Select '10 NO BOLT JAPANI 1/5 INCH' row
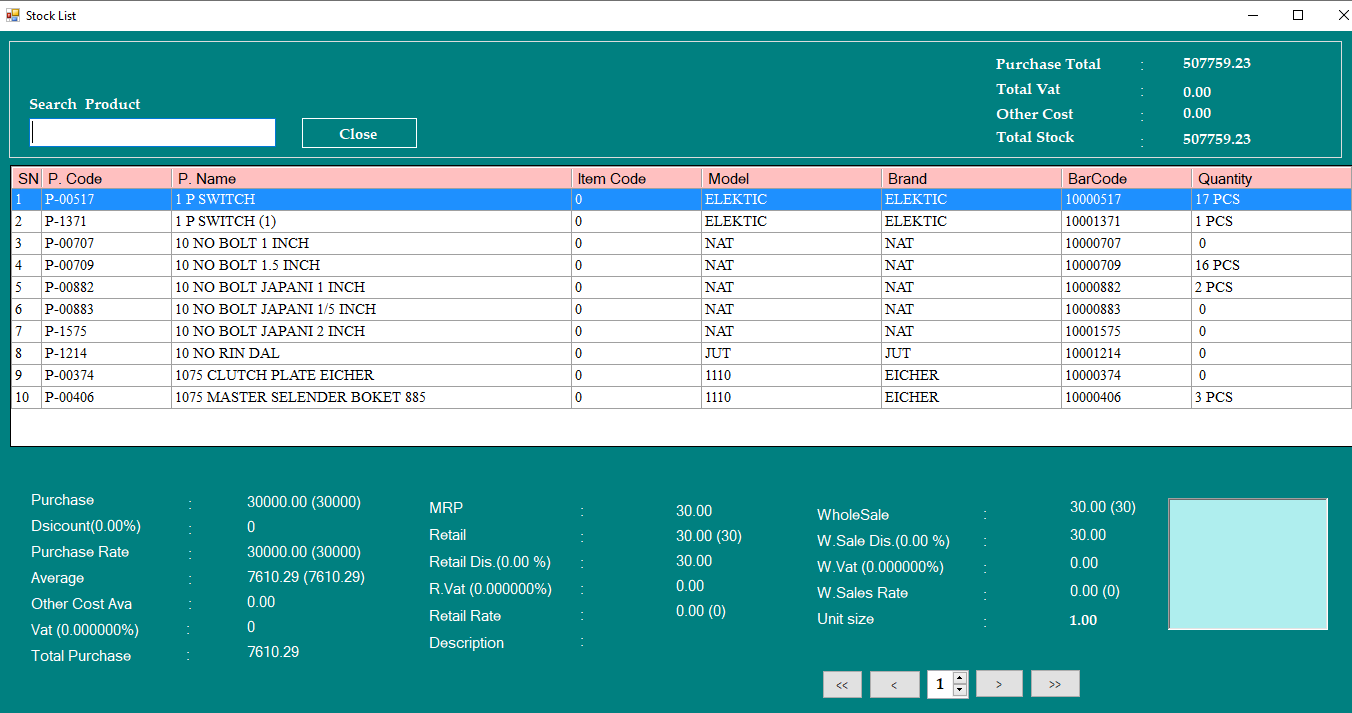The width and height of the screenshot is (1352, 713). click(x=681, y=309)
